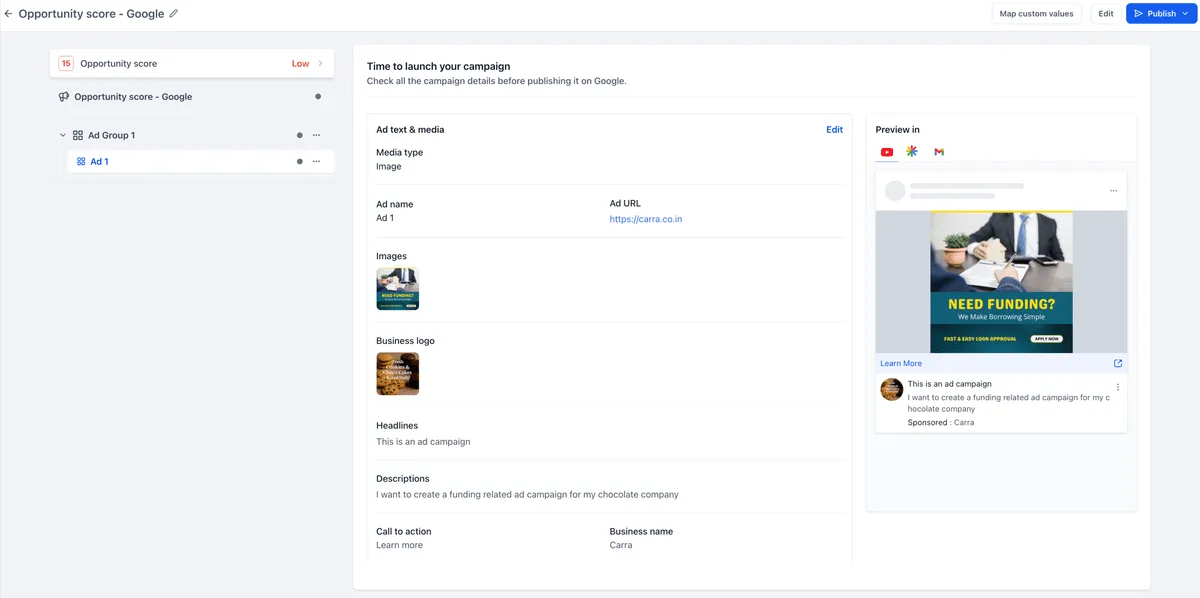Open Ad Group 1 more options menu
The width and height of the screenshot is (1200, 598).
coord(316,135)
